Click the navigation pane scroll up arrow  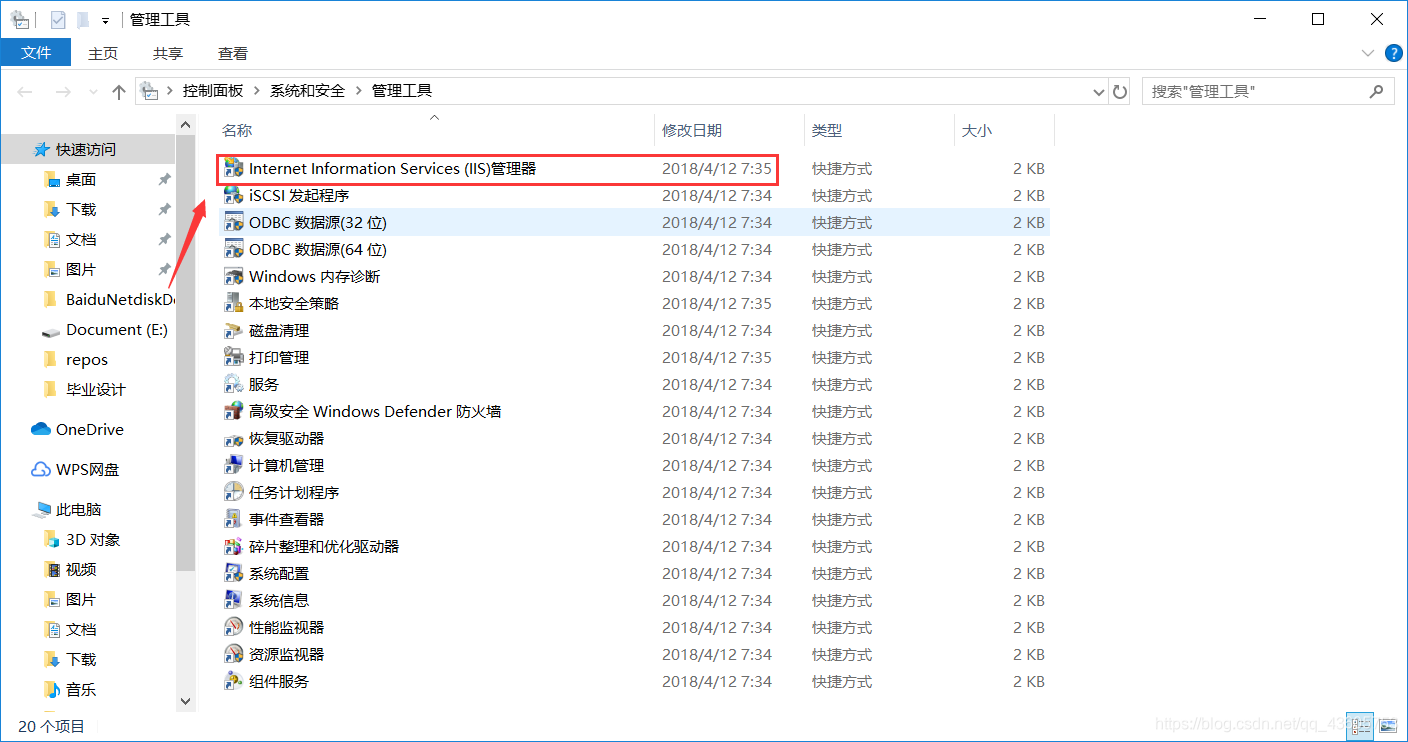pos(185,124)
